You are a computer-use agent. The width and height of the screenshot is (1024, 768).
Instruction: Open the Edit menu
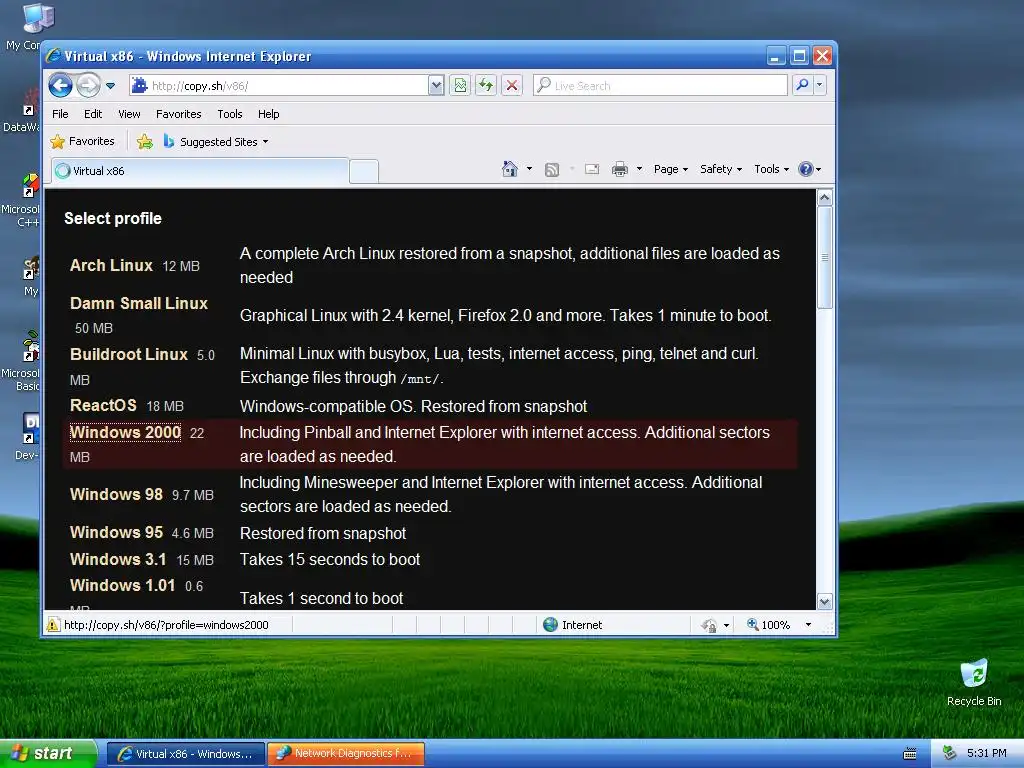click(x=93, y=114)
